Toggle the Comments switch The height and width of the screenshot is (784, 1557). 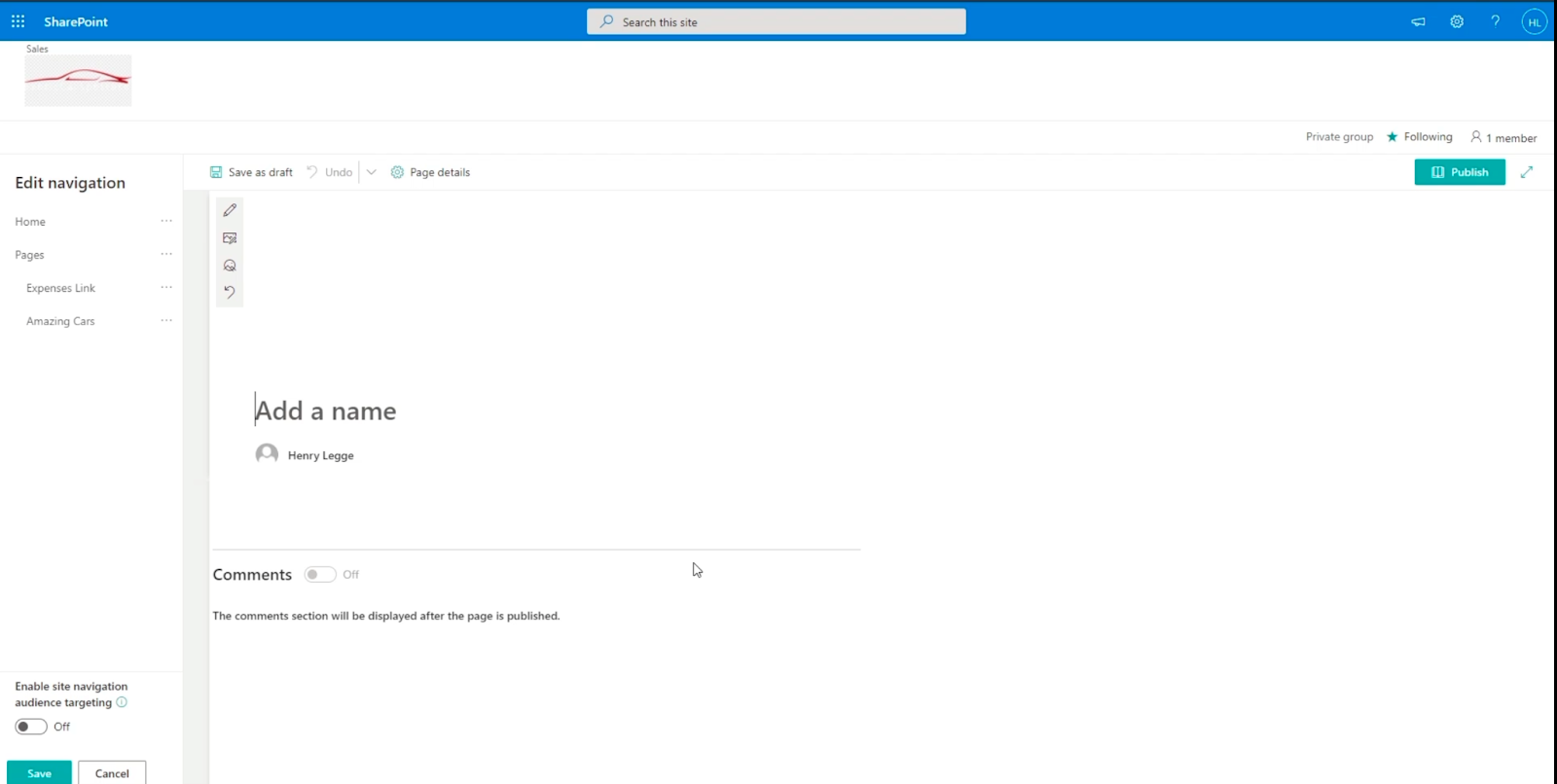coord(320,575)
